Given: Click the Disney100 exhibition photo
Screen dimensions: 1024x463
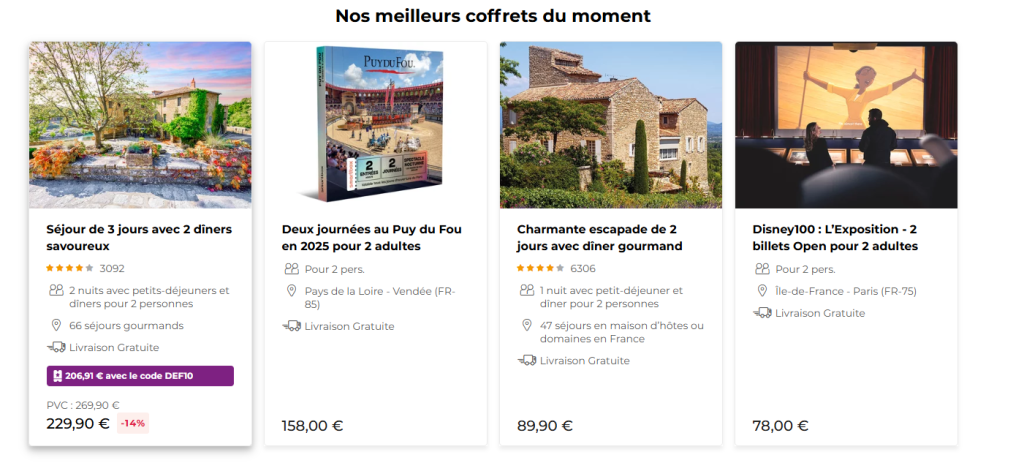Looking at the screenshot, I should click(x=846, y=125).
